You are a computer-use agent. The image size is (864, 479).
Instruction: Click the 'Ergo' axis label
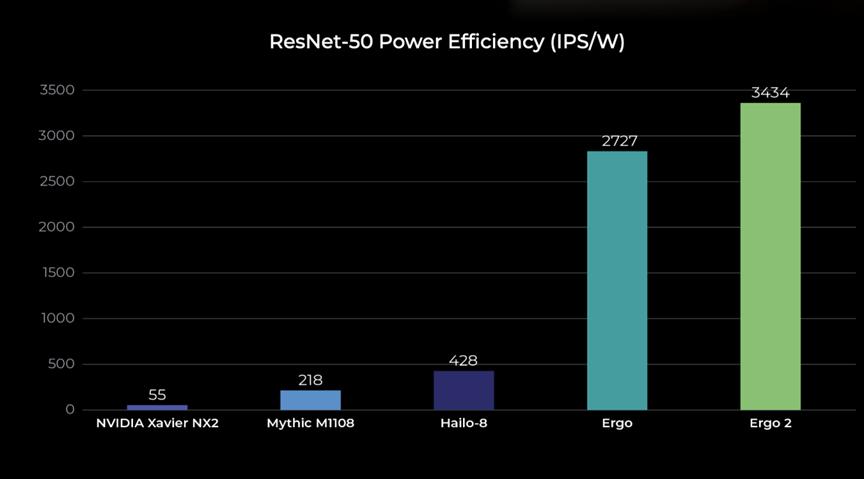[617, 424]
